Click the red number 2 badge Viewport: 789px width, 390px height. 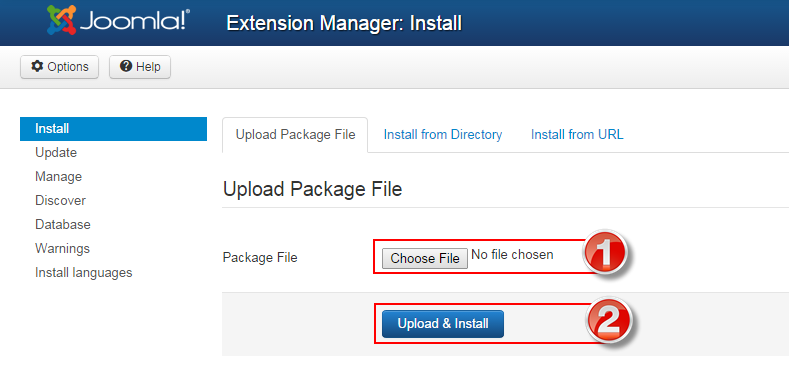608,321
